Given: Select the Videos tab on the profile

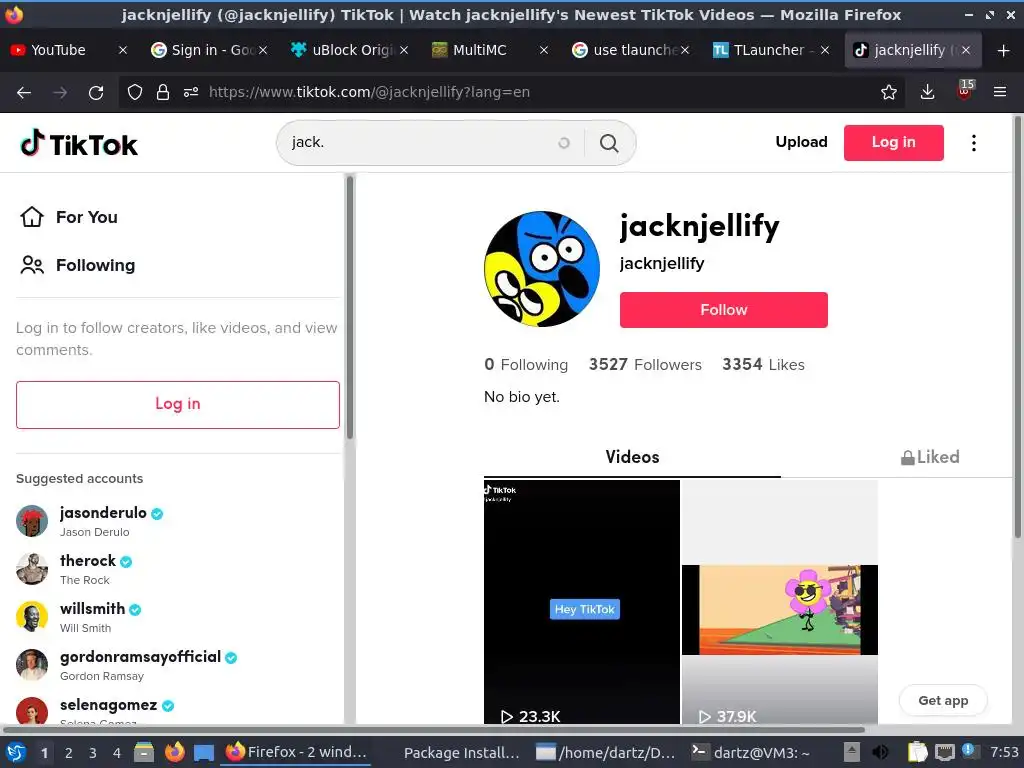Looking at the screenshot, I should (x=632, y=457).
